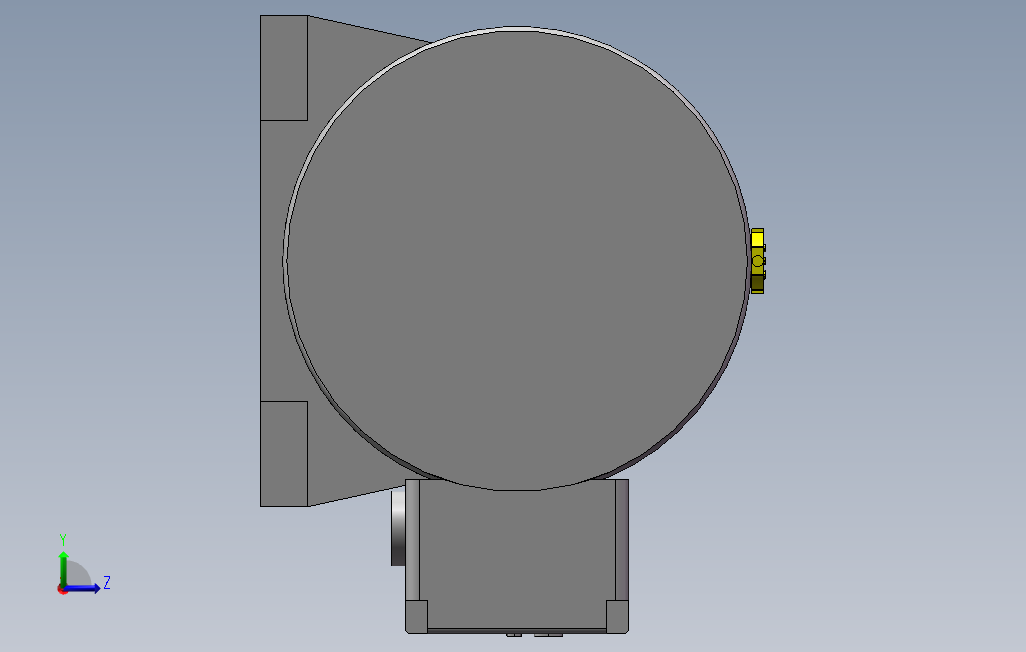Select the lower-left rectangular flange block
The width and height of the screenshot is (1026, 652).
(284, 454)
